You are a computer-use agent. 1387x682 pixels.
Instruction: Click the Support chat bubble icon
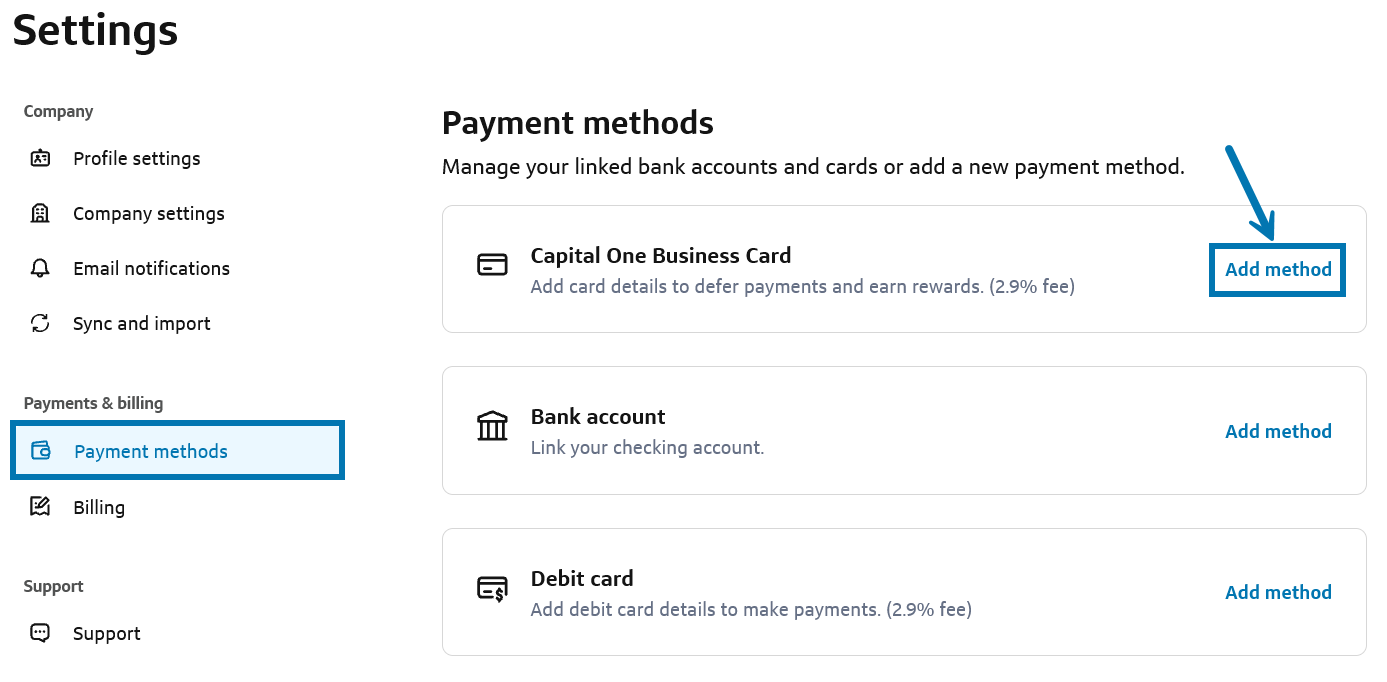tap(40, 633)
